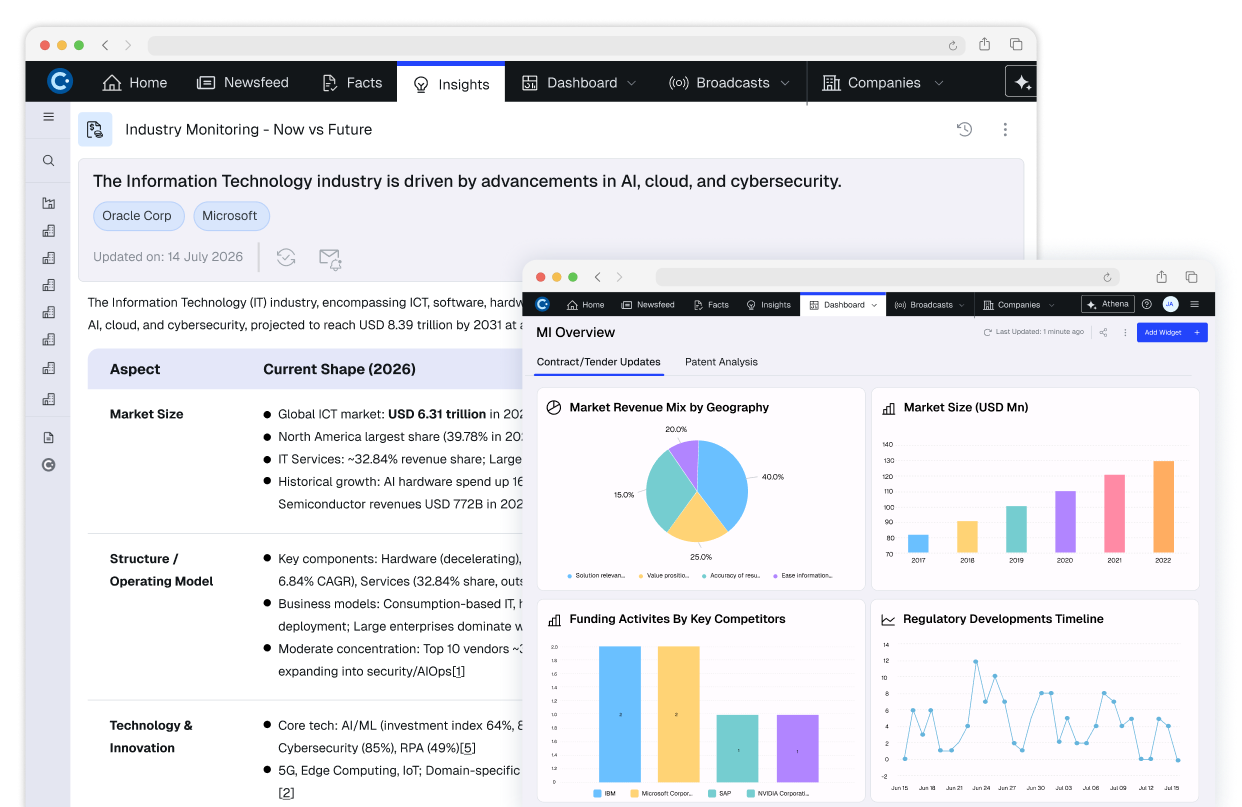Expand Broadcasts chevron in the Dashboard window navbar
The width and height of the screenshot is (1242, 807).
pyautogui.click(x=962, y=305)
